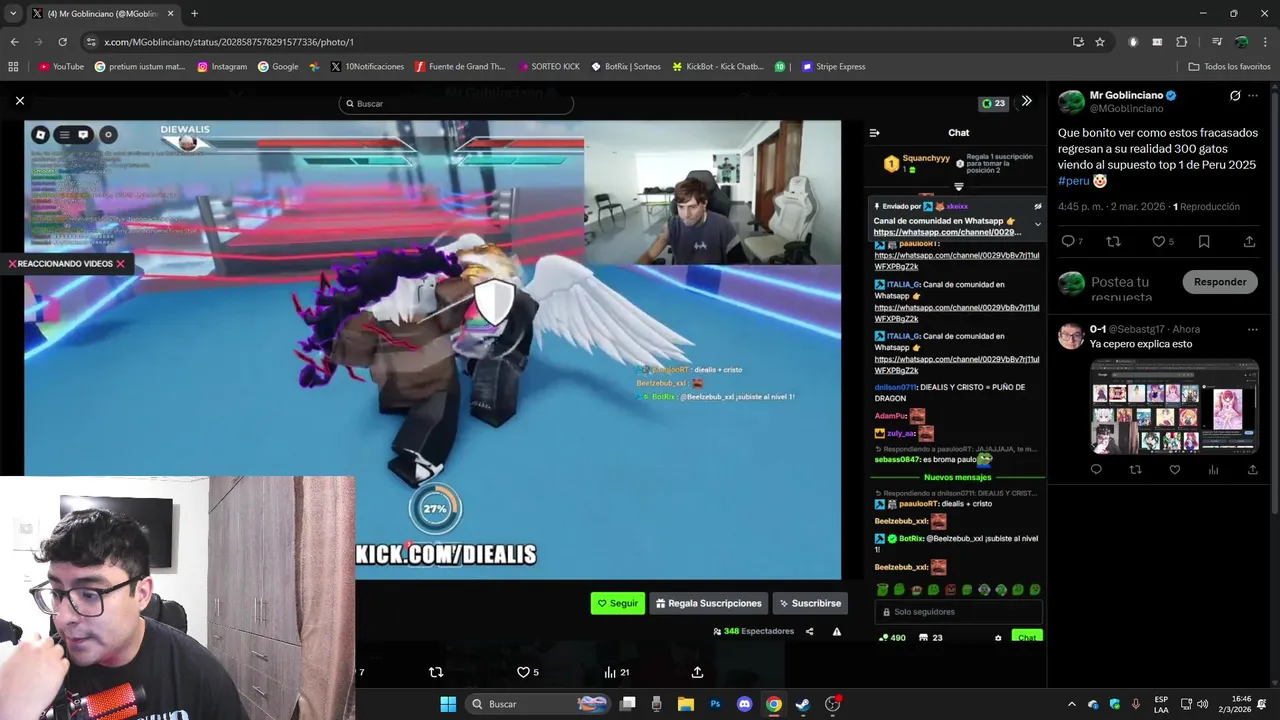This screenshot has width=1280, height=720.
Task: Report the stream using warning triangle icon
Action: [x=837, y=631]
